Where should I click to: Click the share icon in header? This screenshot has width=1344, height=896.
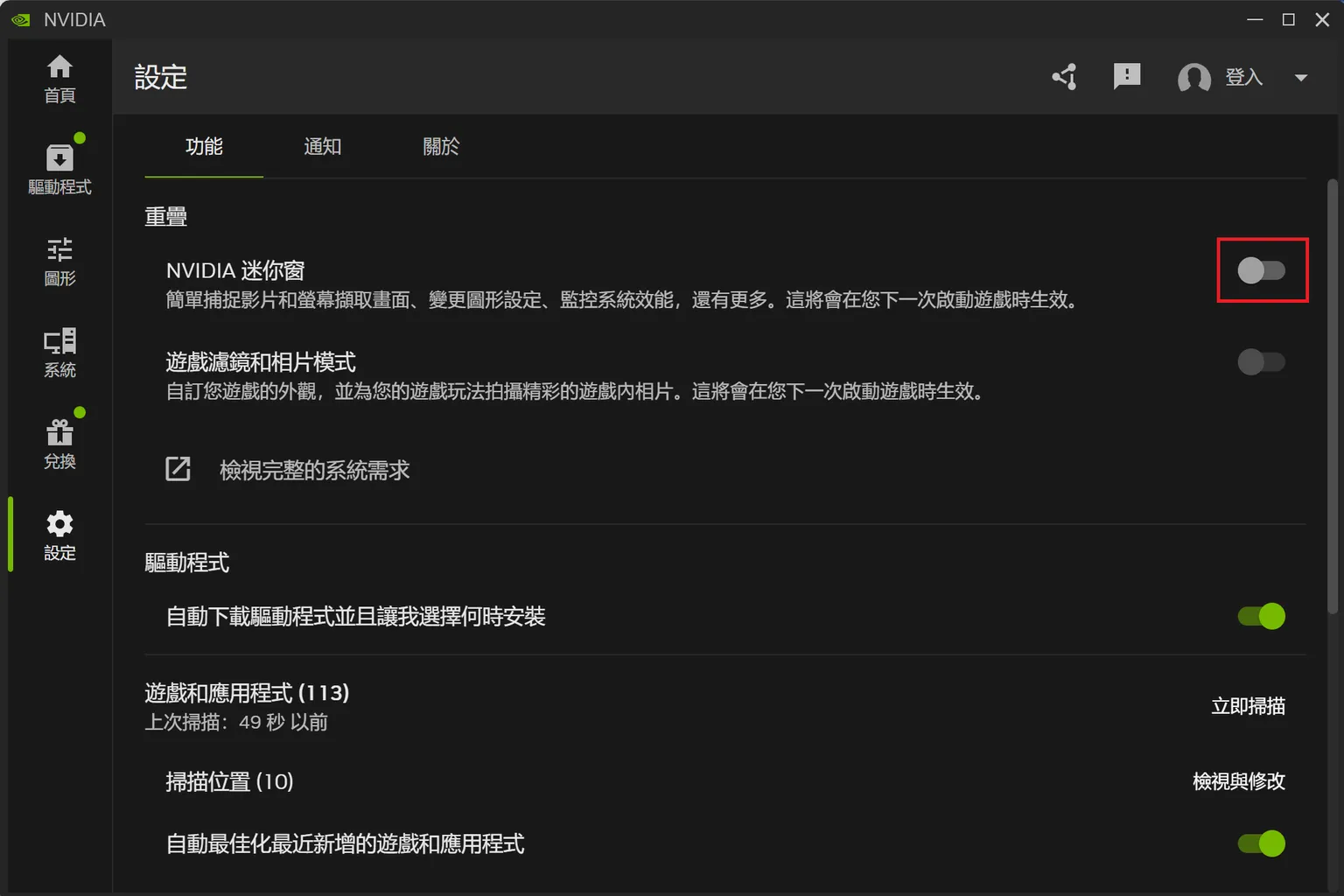(1064, 77)
